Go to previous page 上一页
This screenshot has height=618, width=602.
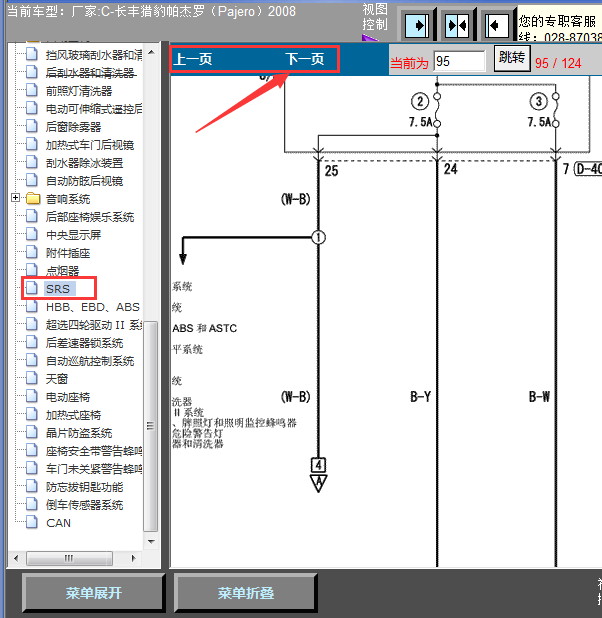click(x=193, y=60)
